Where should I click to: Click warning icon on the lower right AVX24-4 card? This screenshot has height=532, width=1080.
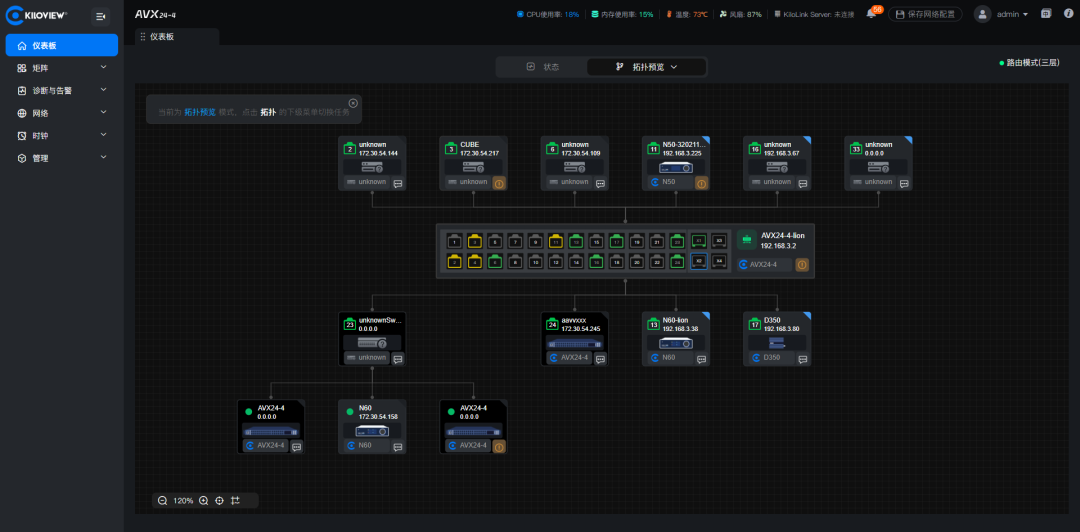click(499, 447)
